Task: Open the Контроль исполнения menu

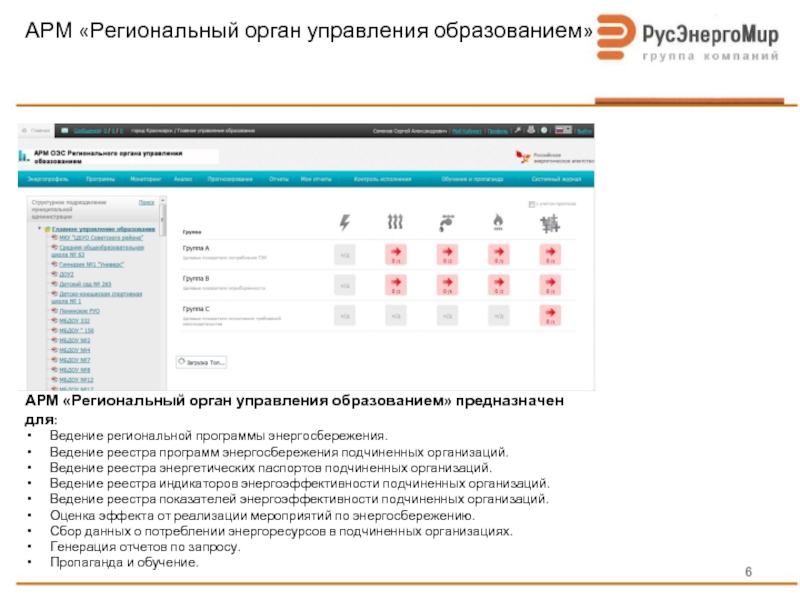Action: (382, 179)
